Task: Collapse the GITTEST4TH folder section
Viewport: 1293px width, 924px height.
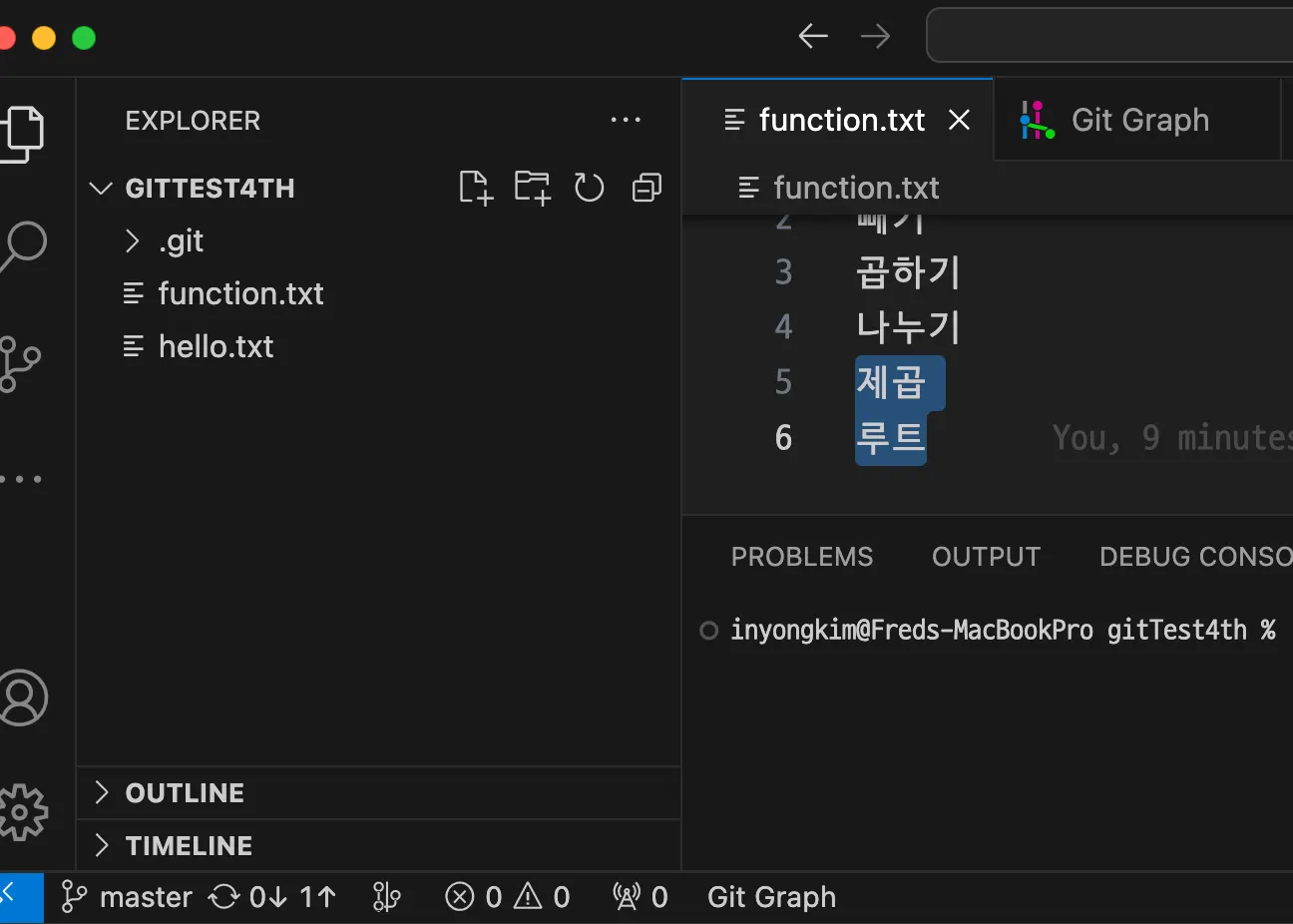Action: point(210,189)
